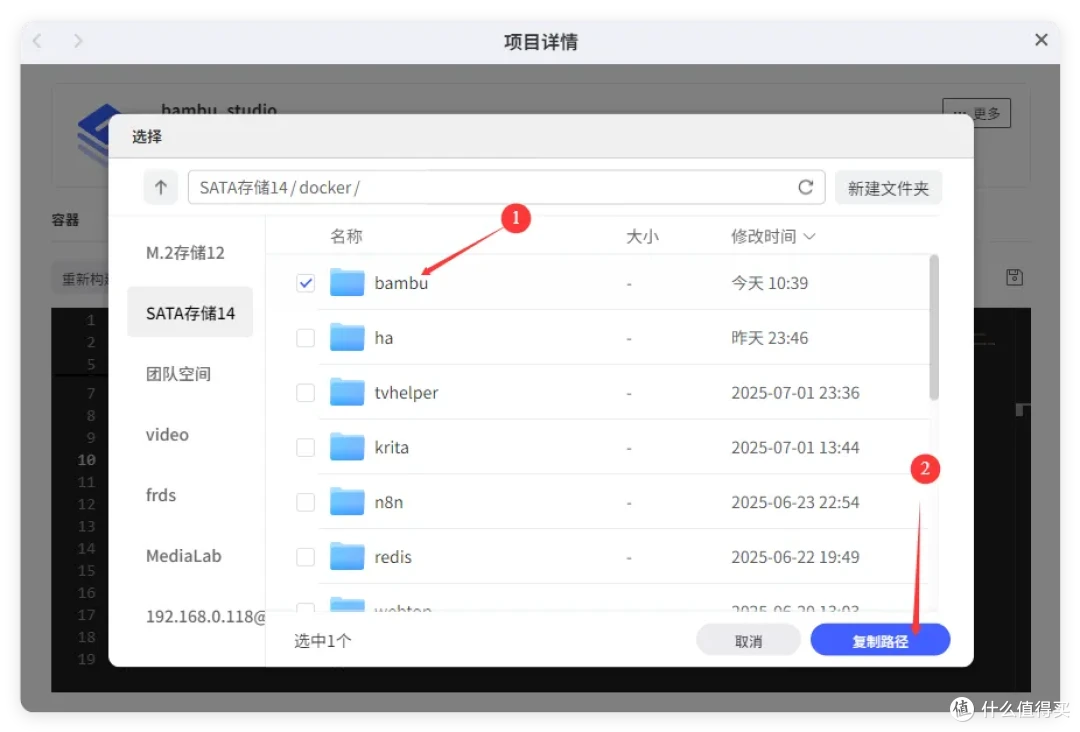Click folder name redis
1080x732 pixels.
[393, 557]
